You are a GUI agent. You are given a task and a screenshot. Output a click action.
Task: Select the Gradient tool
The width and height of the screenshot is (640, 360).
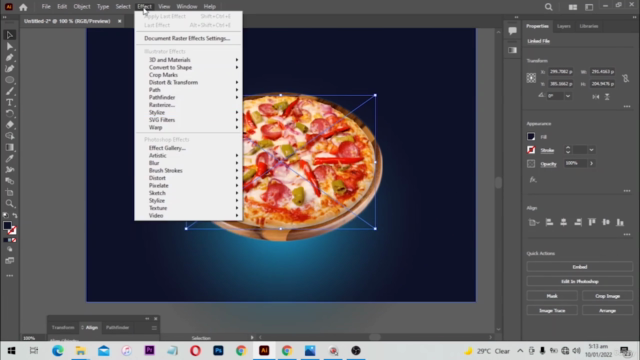pos(9,147)
